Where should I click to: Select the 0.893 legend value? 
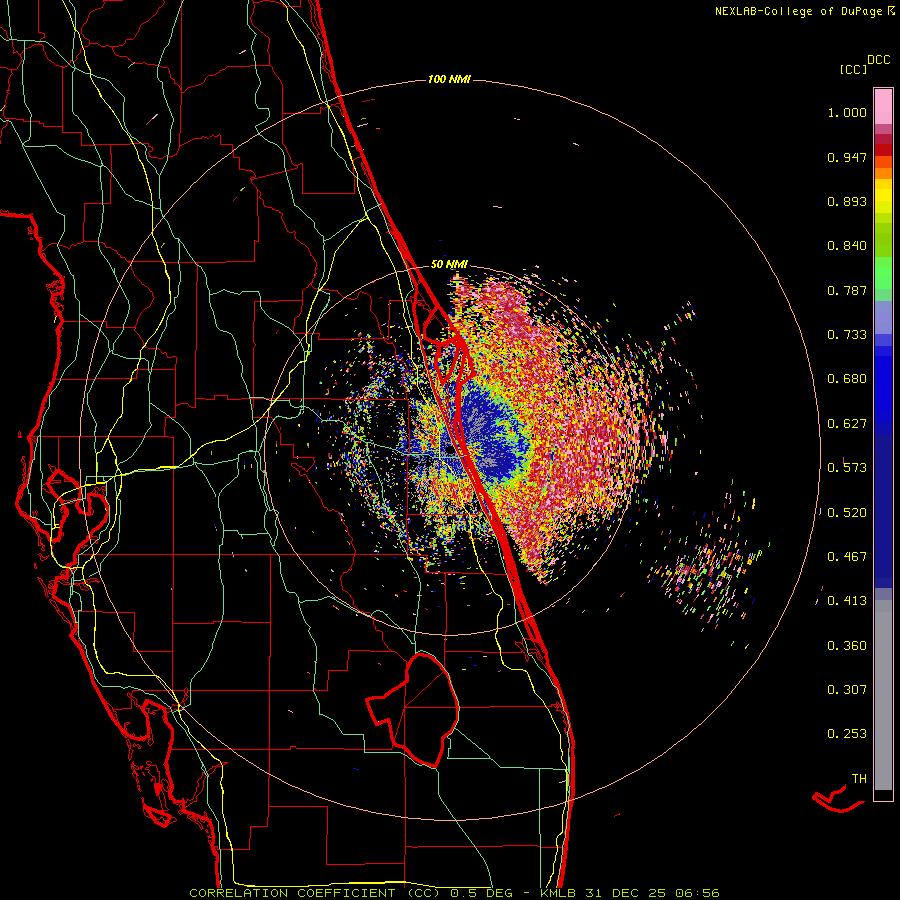pos(847,201)
